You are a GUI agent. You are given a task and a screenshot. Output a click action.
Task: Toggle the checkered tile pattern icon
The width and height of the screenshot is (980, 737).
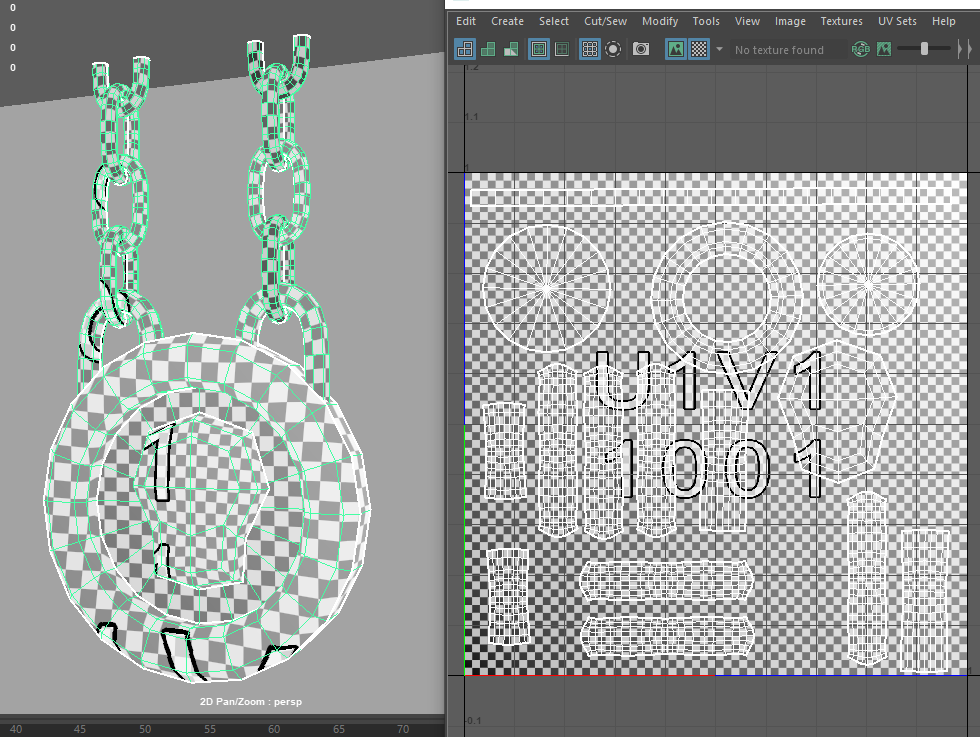pyautogui.click(x=699, y=48)
